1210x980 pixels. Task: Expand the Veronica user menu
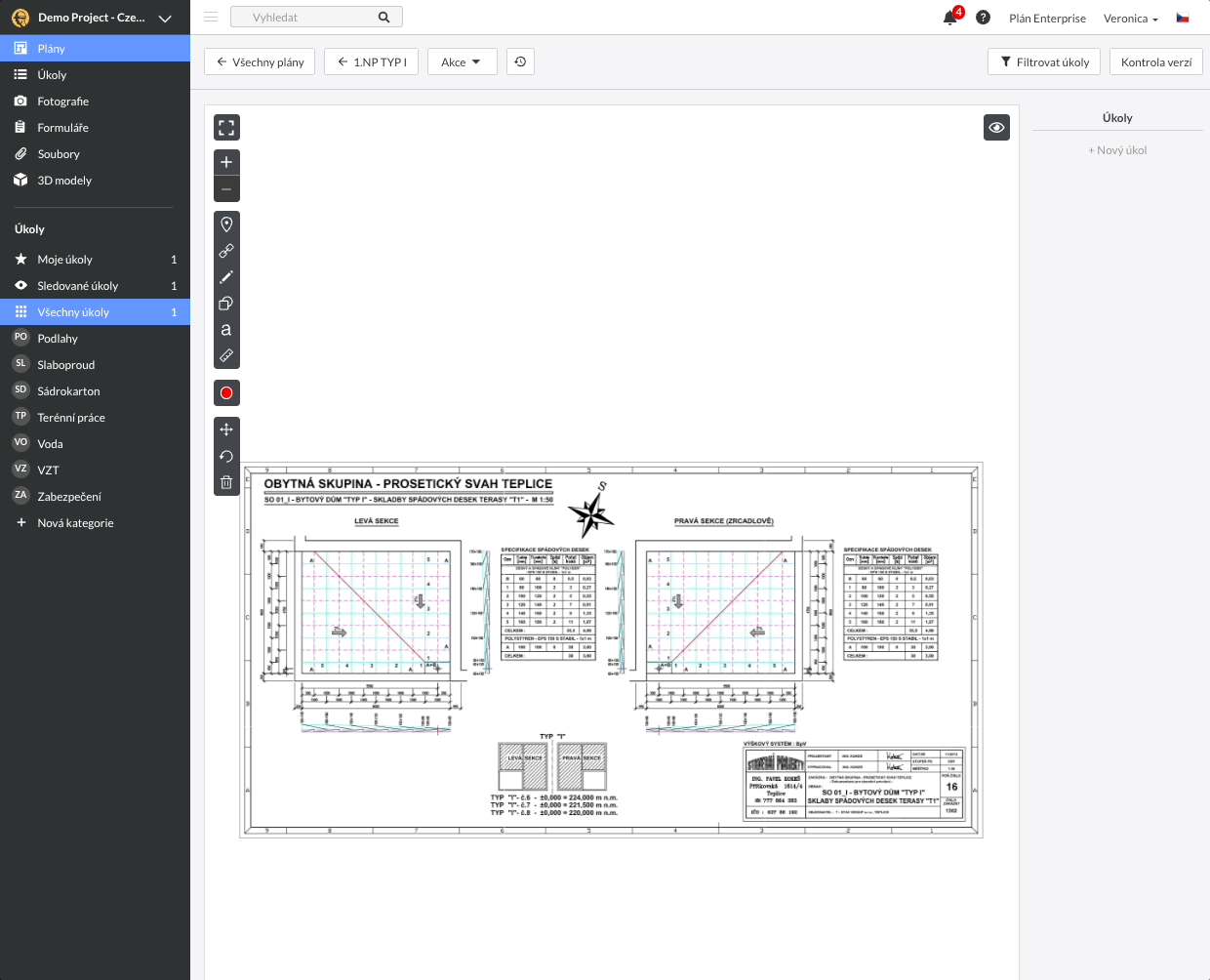click(x=1130, y=18)
